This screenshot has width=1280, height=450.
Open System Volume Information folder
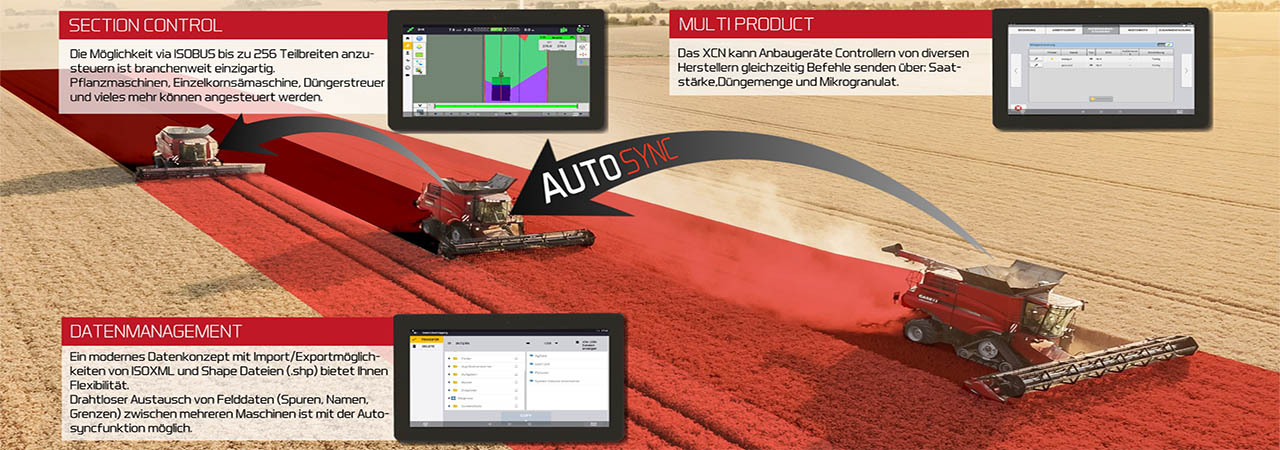(555, 381)
